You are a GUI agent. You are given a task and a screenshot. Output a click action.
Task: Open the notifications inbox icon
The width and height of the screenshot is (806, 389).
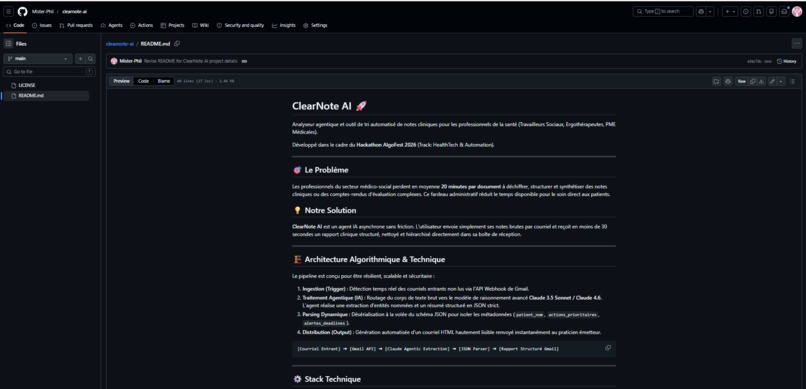[x=784, y=11]
